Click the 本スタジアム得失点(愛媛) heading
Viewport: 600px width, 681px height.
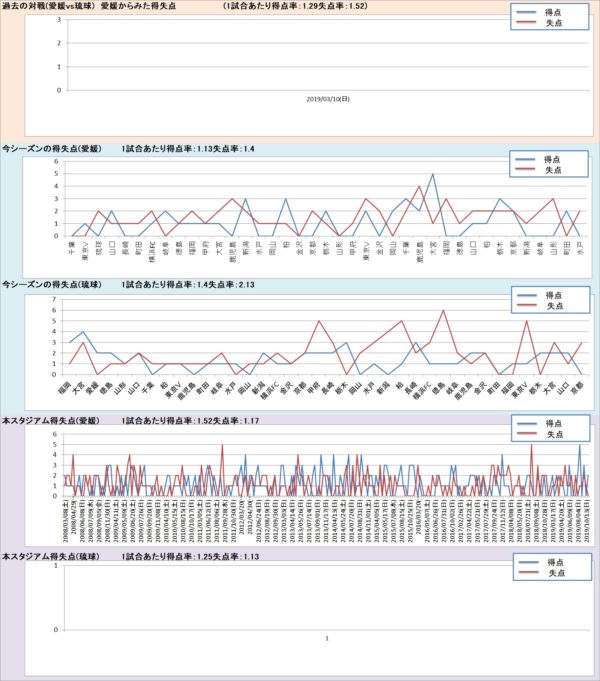click(x=51, y=421)
